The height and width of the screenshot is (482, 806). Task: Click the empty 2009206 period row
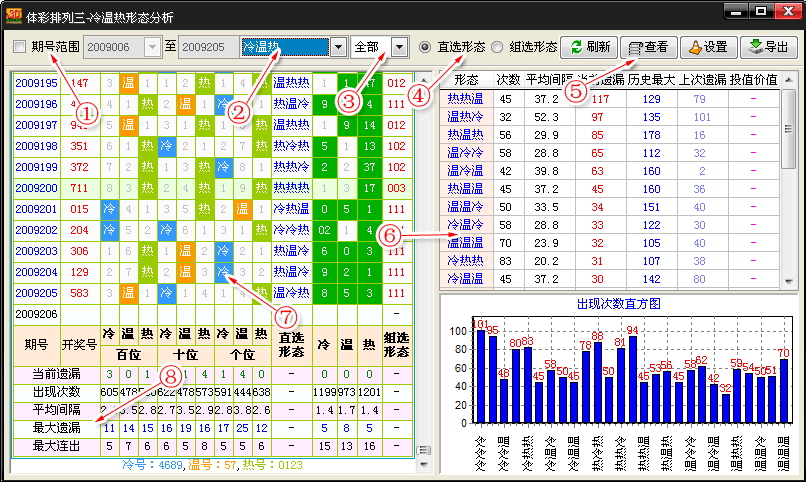pyautogui.click(x=213, y=314)
